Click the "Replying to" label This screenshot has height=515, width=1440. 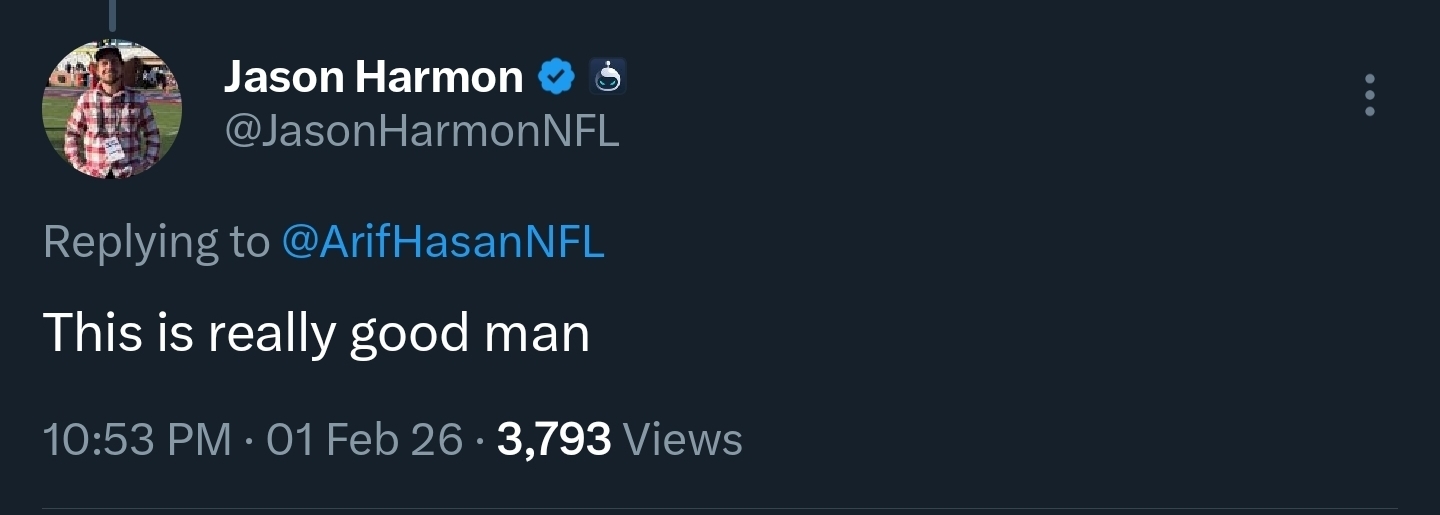pos(156,242)
